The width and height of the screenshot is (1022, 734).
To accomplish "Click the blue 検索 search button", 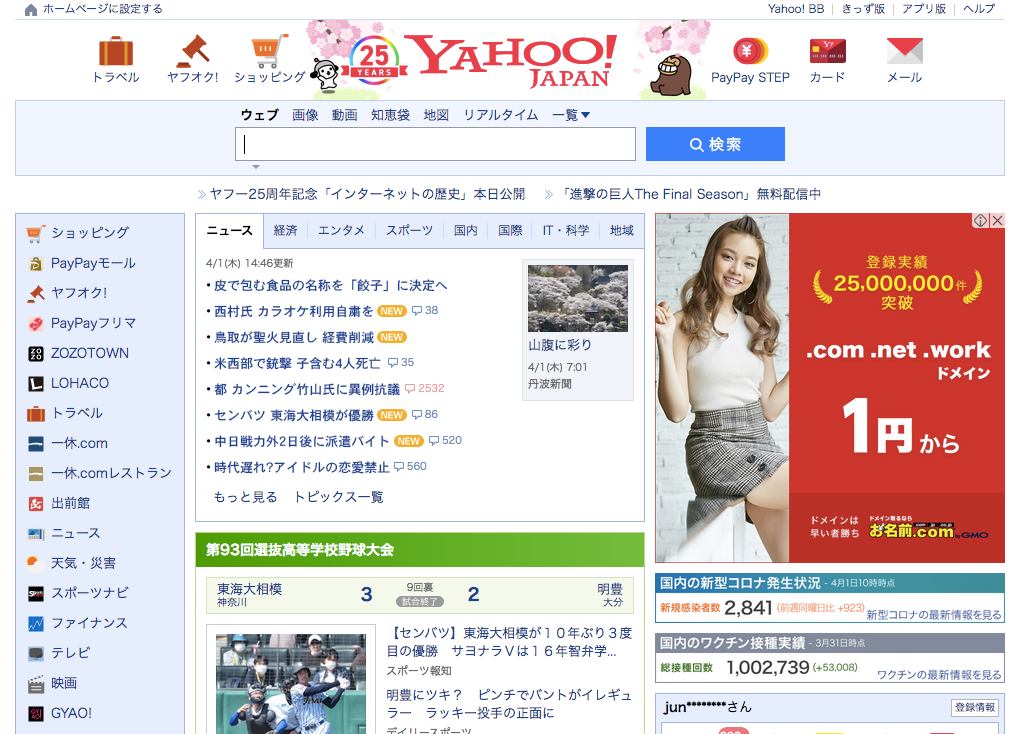I will 715,144.
